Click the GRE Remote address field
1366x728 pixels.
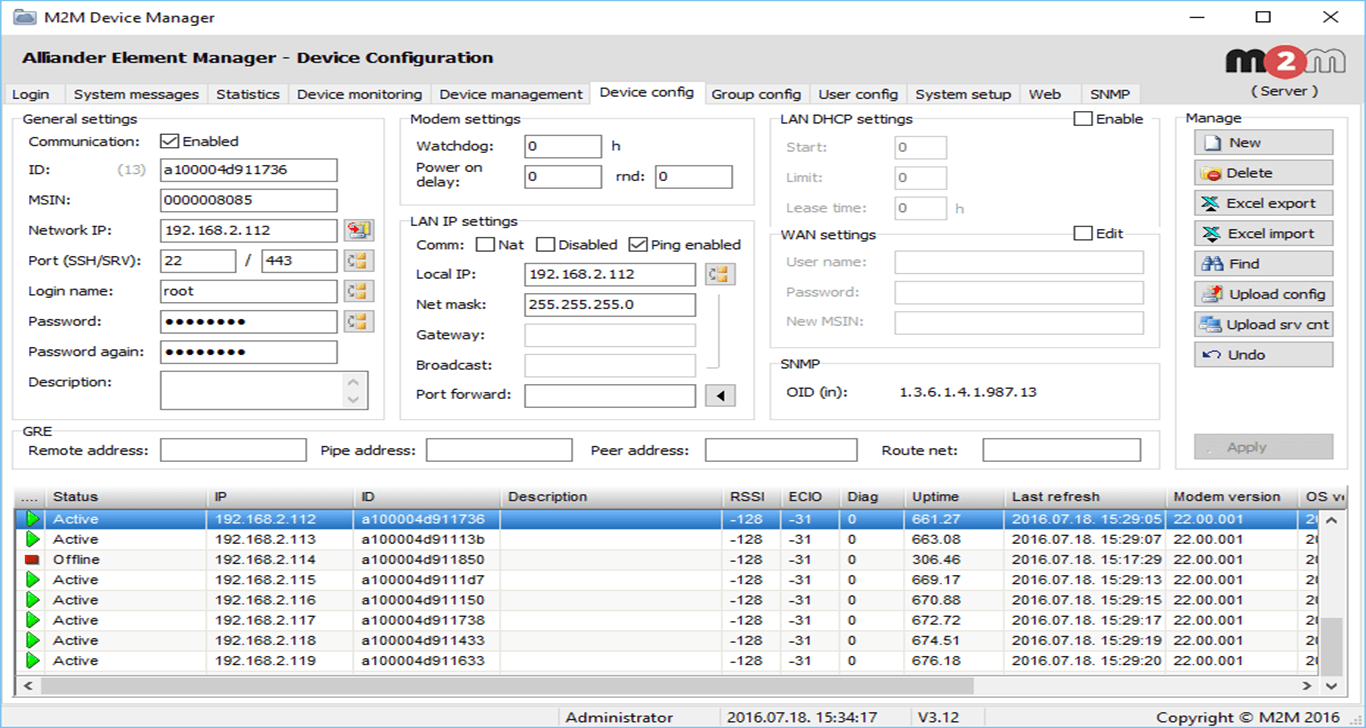pyautogui.click(x=233, y=451)
